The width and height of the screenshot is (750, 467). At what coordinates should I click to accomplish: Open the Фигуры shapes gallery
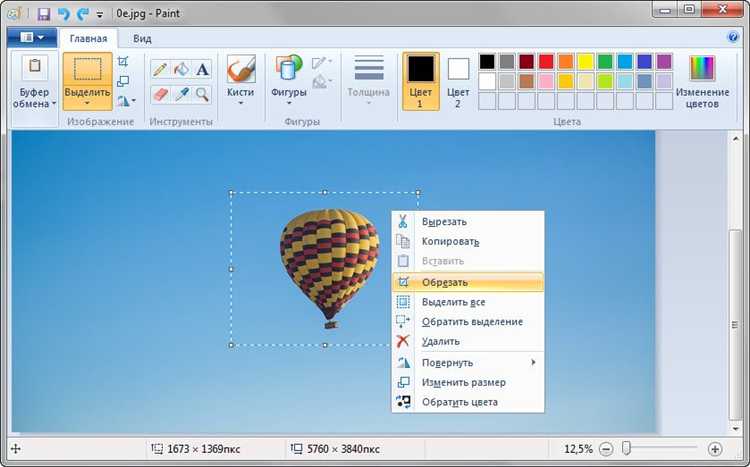[288, 80]
